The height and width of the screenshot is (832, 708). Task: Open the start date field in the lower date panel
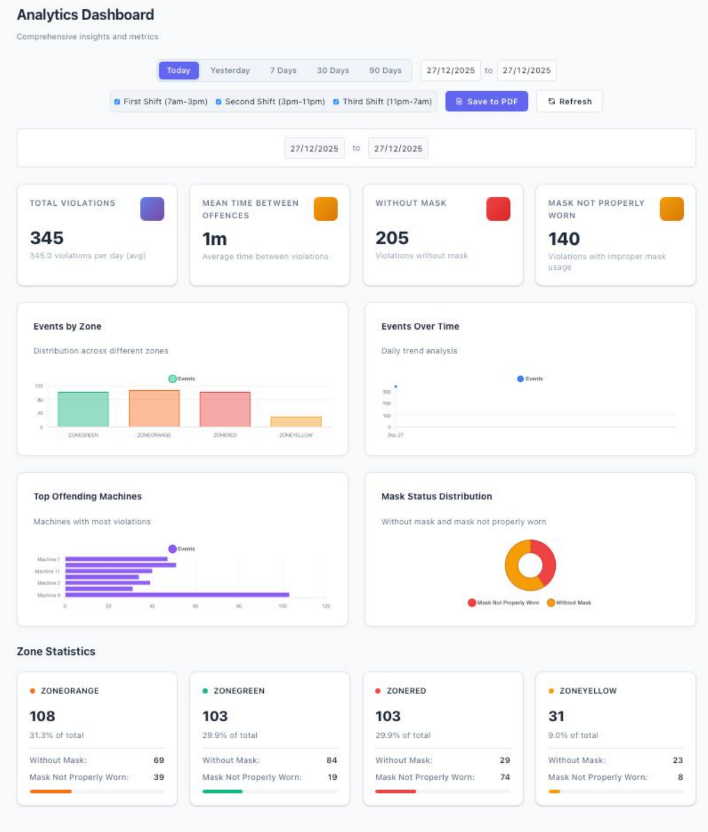pos(314,148)
